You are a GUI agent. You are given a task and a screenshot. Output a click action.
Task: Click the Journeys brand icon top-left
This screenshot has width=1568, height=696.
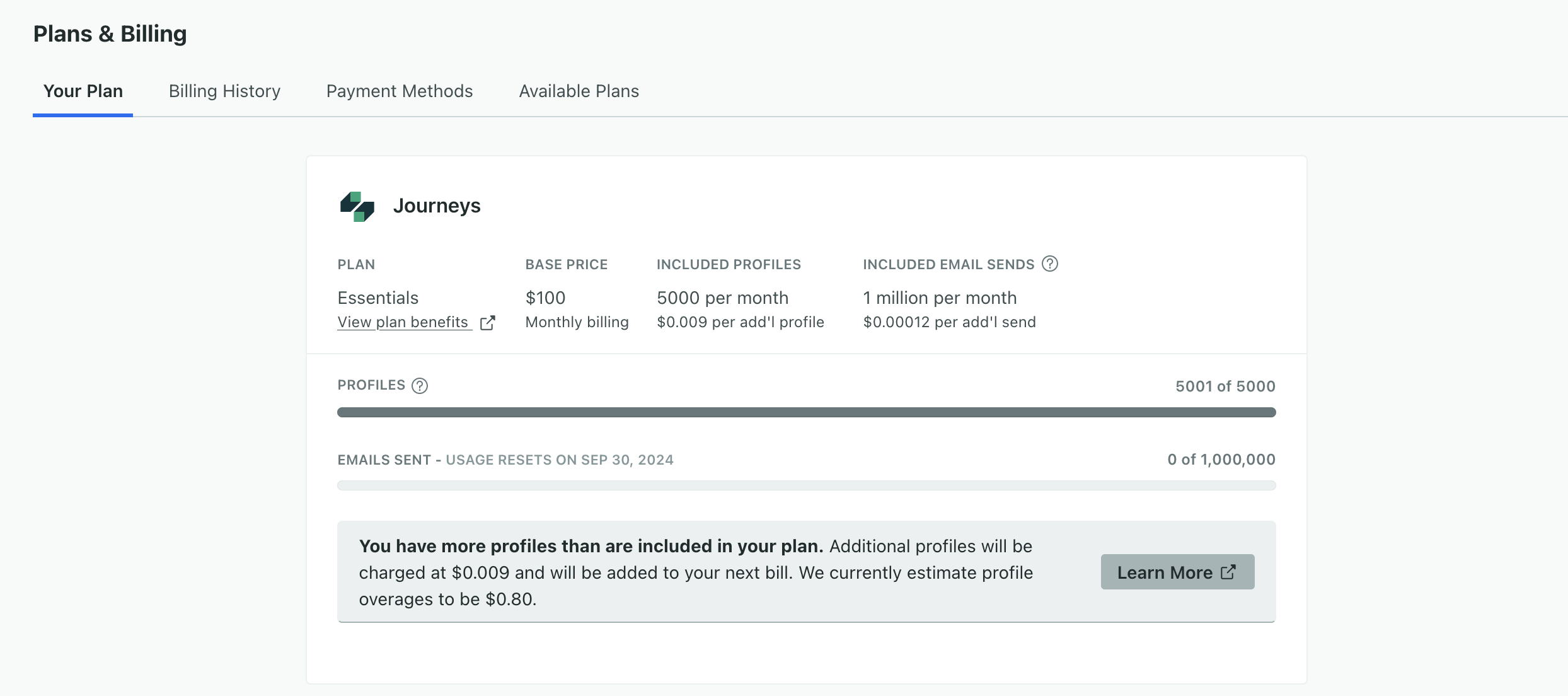click(x=357, y=206)
